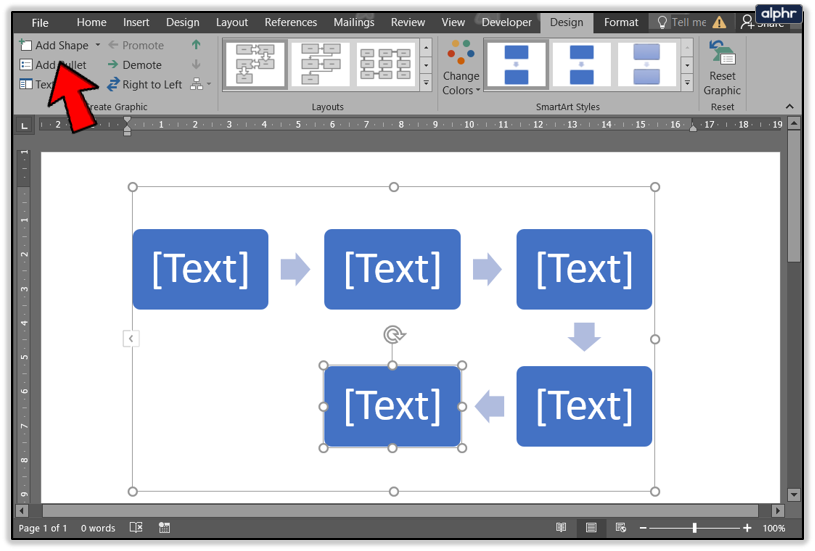
Task: Click the horizontal scrollbar left arrow
Action: tap(21, 510)
